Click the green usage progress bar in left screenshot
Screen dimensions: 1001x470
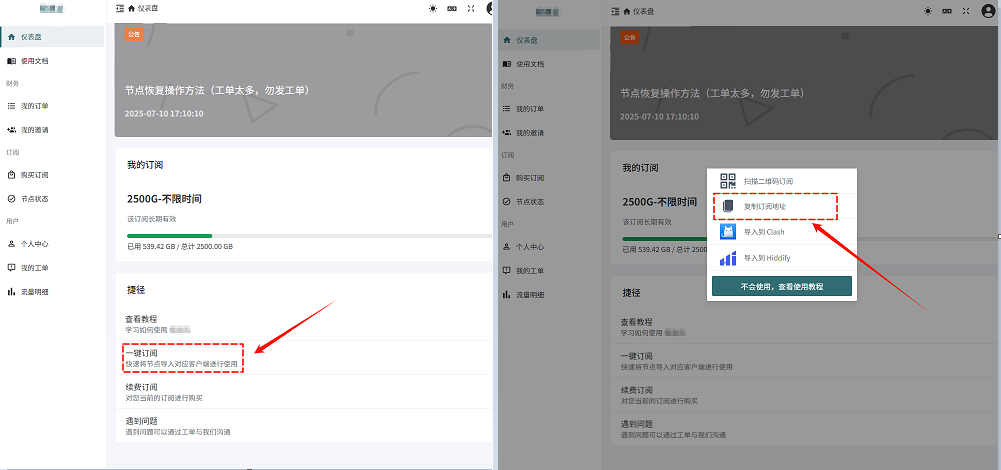170,236
